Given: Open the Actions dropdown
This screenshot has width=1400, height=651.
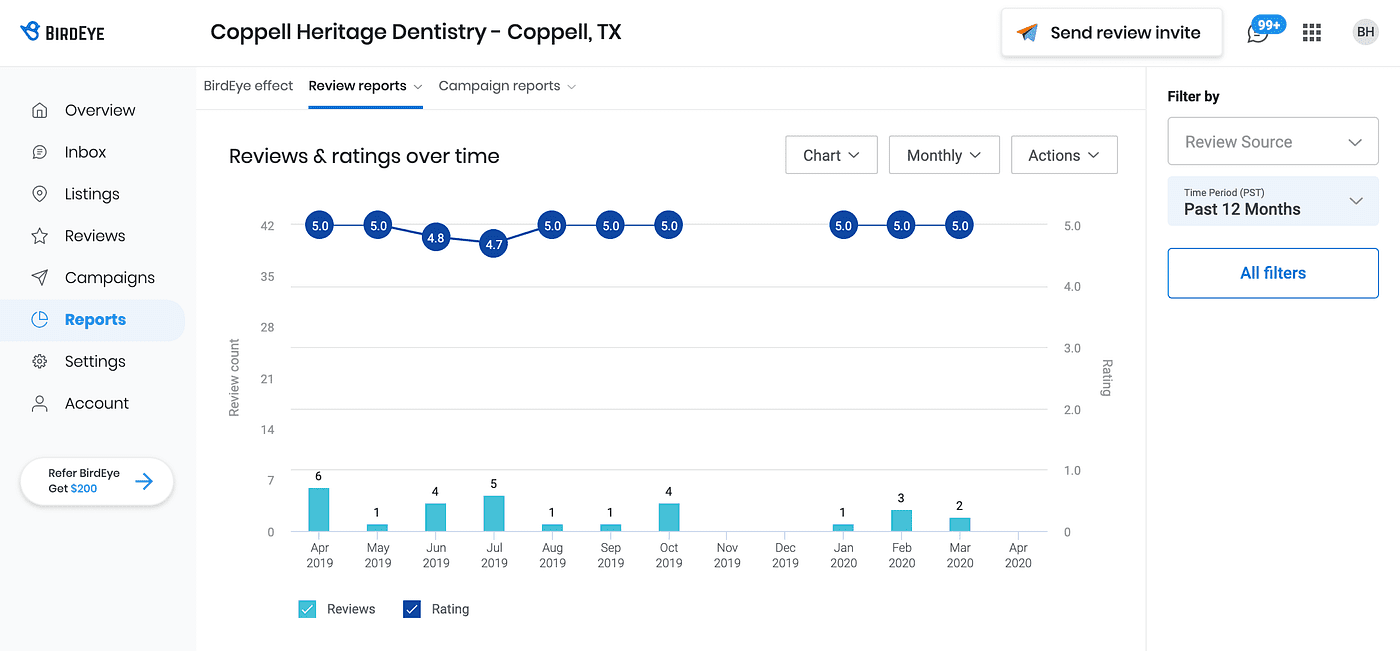Looking at the screenshot, I should [1064, 155].
